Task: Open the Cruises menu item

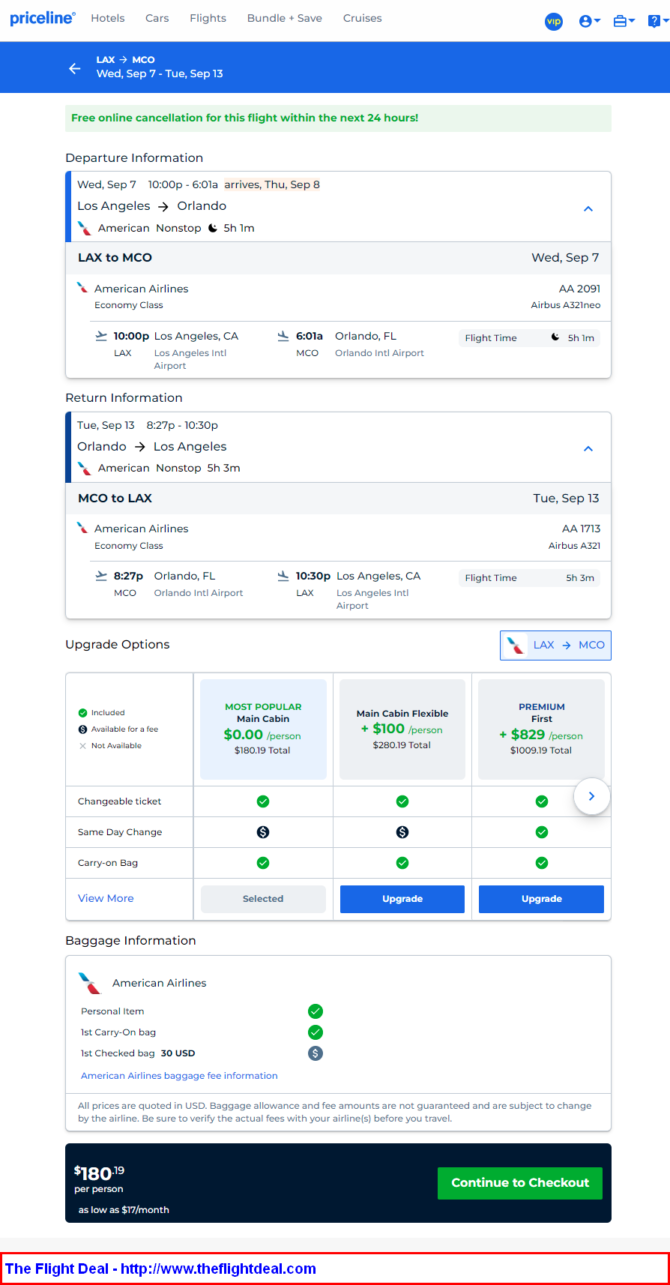Action: (x=362, y=18)
